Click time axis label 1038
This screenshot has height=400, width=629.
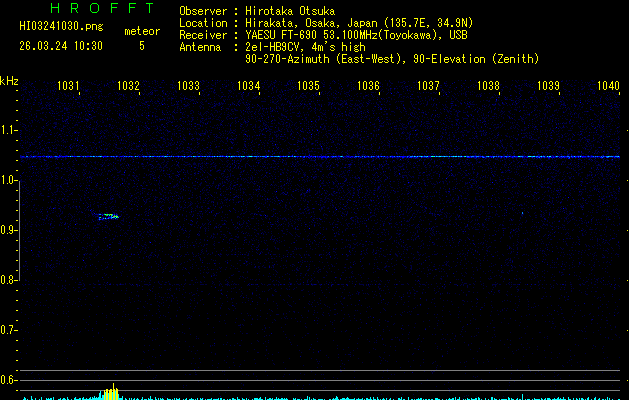(x=488, y=85)
